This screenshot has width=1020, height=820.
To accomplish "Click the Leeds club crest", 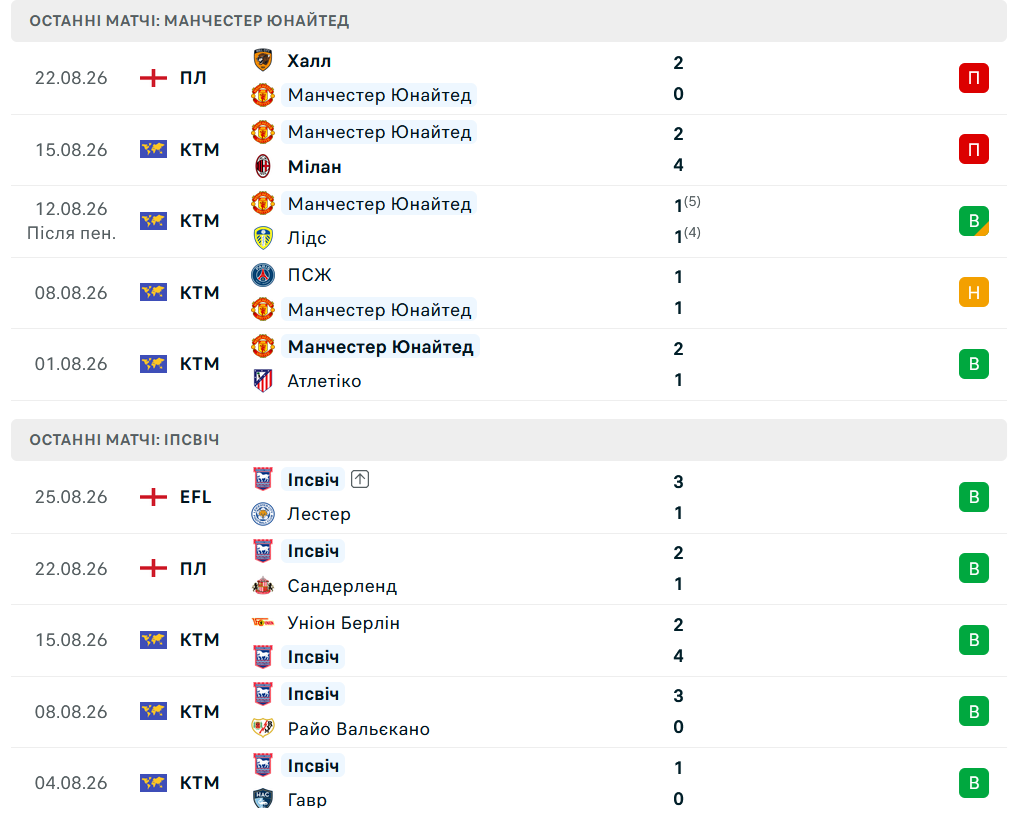I will coord(263,238).
